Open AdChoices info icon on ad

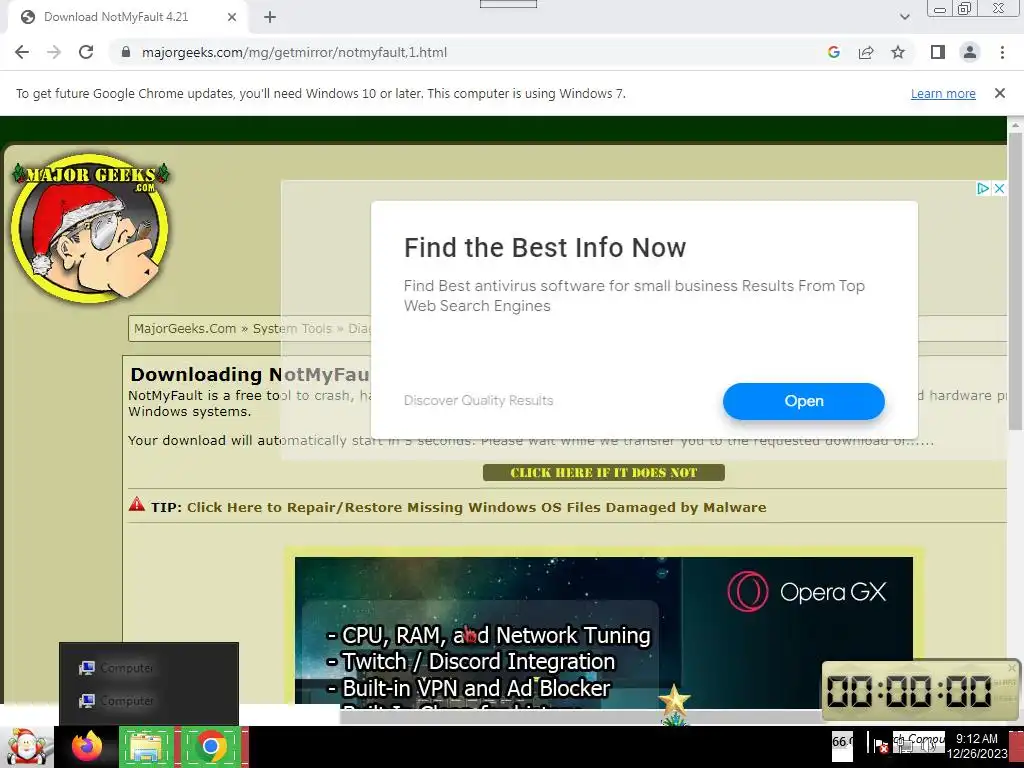click(x=983, y=188)
